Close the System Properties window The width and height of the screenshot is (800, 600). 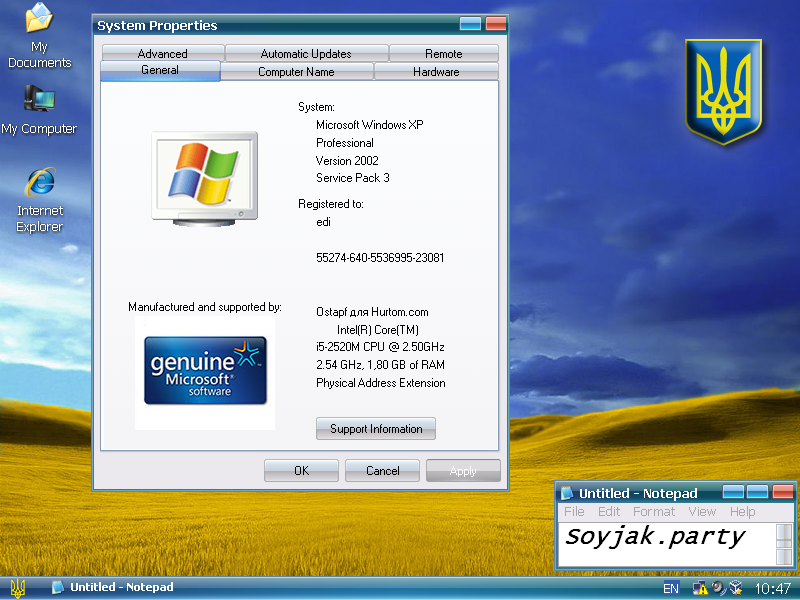click(496, 23)
